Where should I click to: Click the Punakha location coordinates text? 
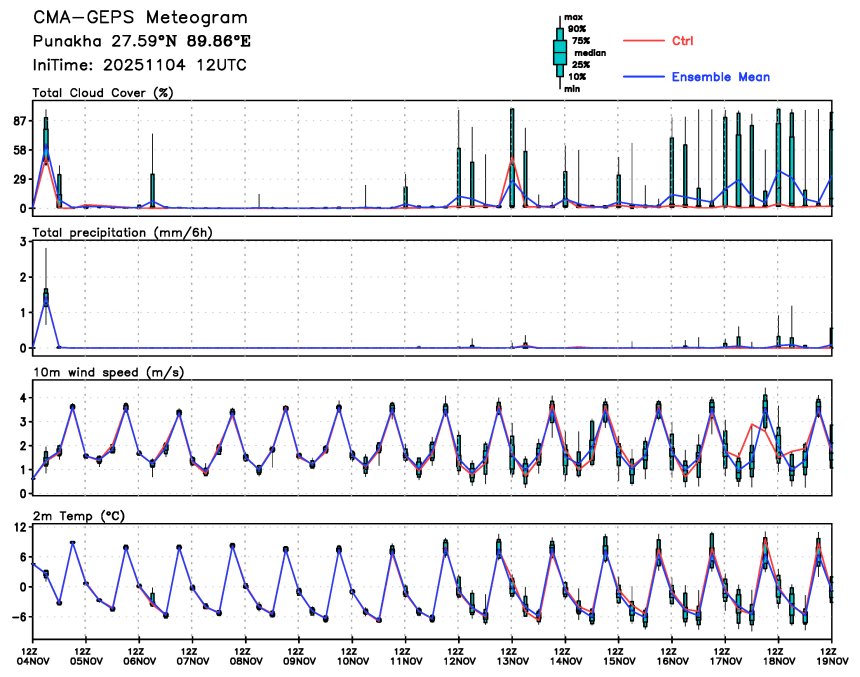click(140, 43)
